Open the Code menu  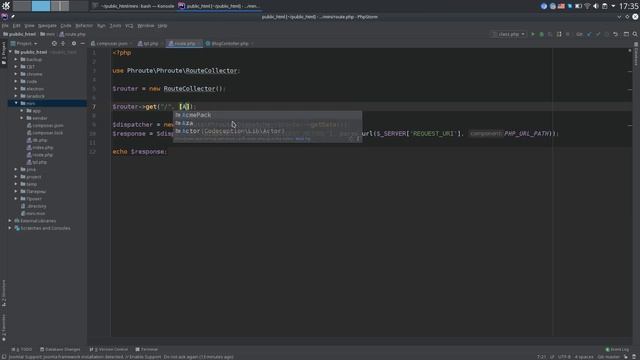(x=66, y=26)
